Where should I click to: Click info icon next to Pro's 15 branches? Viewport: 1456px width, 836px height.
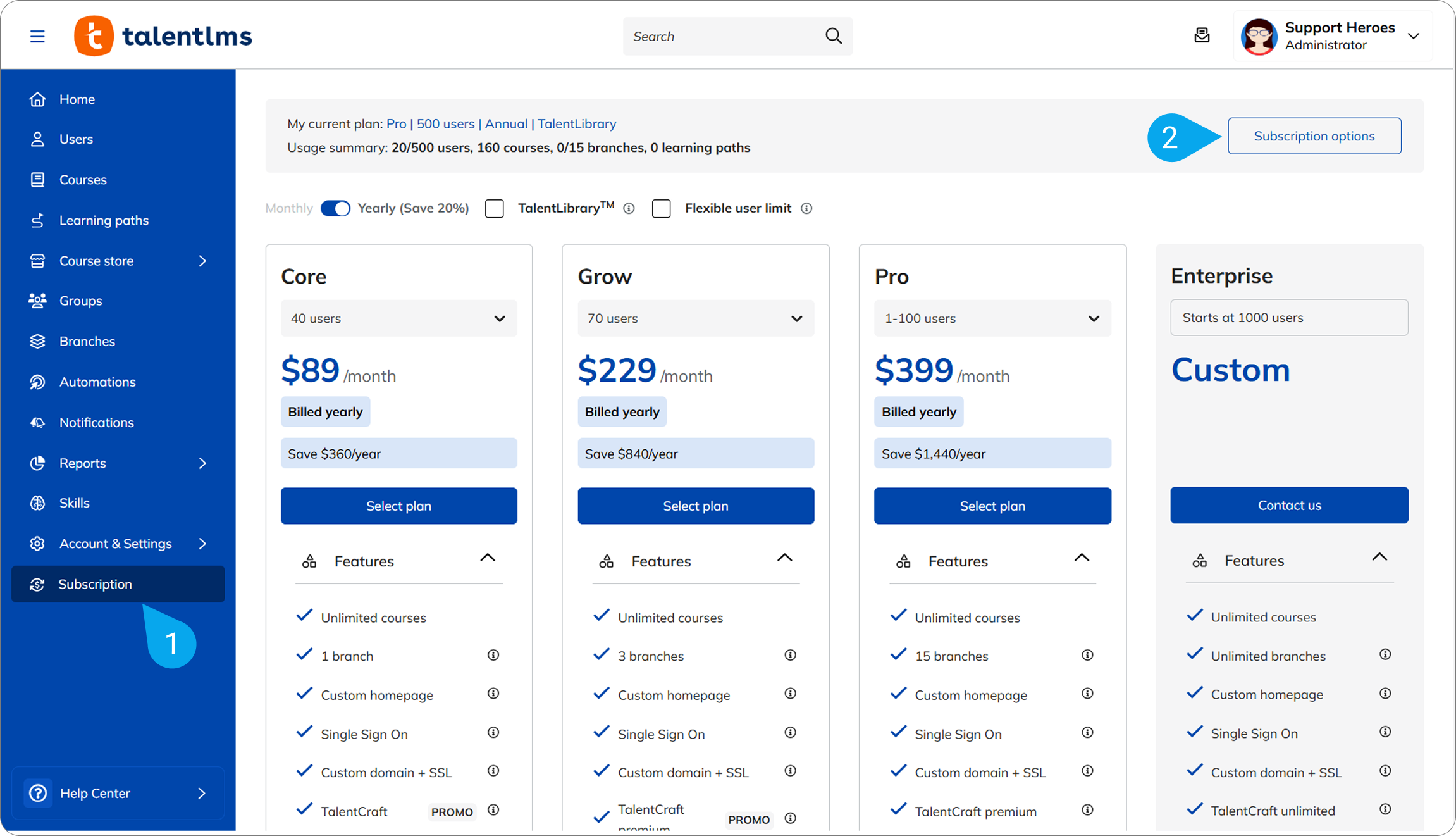[1087, 655]
